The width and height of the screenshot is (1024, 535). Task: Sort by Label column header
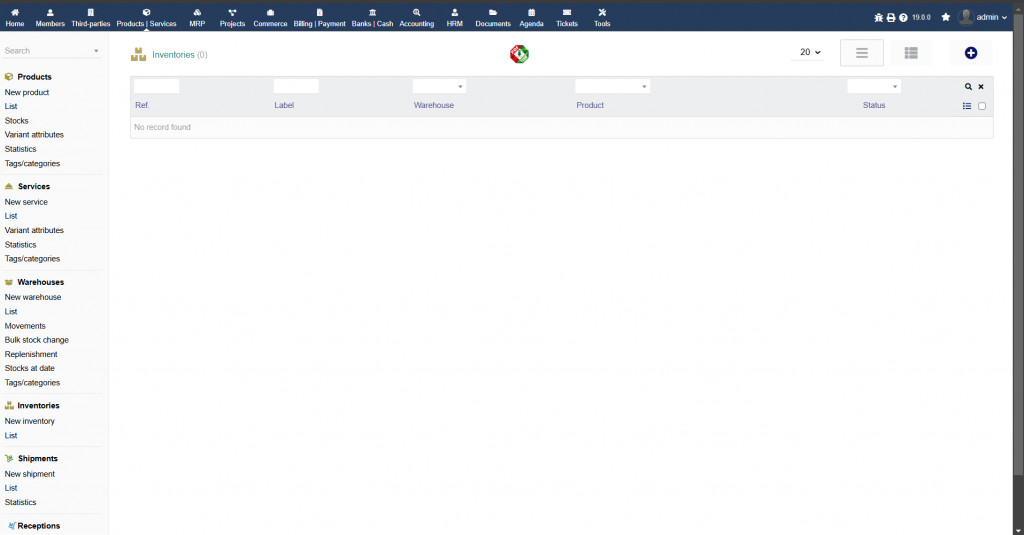tap(284, 105)
